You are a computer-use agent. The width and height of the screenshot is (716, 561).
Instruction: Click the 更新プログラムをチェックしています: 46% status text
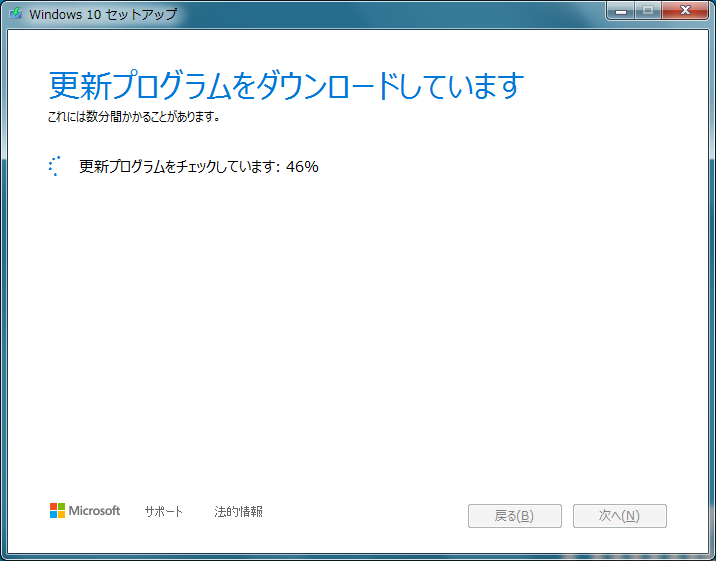tap(199, 167)
